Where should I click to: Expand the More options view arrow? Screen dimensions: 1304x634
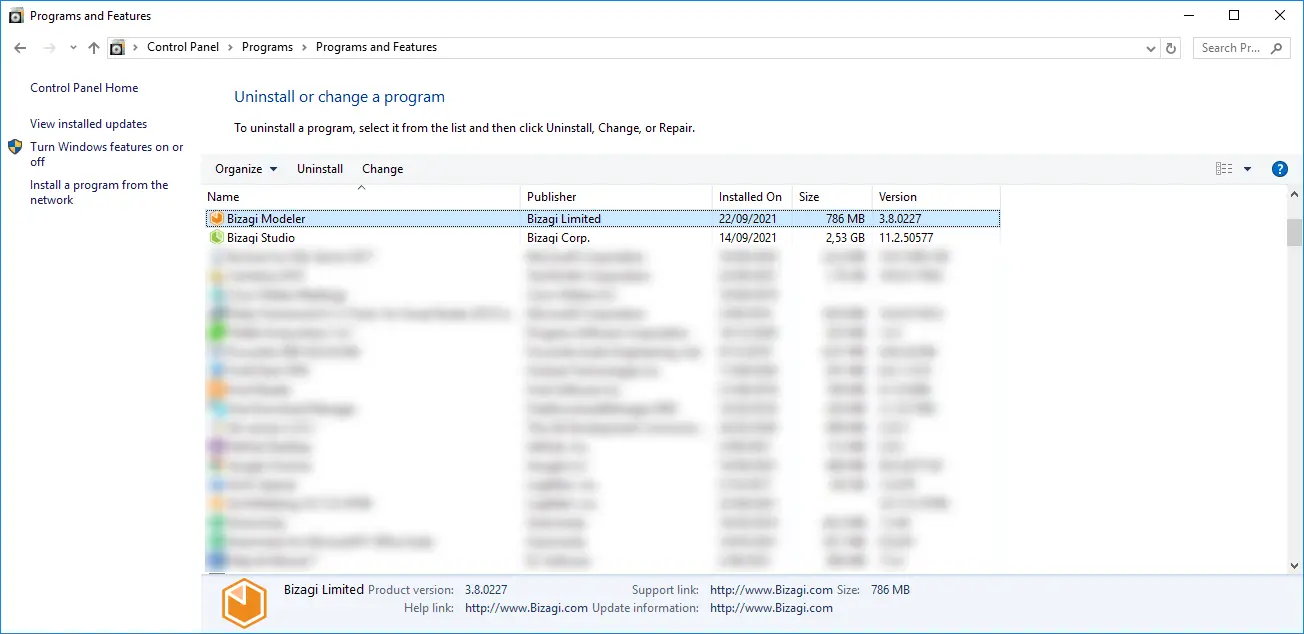coord(1247,169)
